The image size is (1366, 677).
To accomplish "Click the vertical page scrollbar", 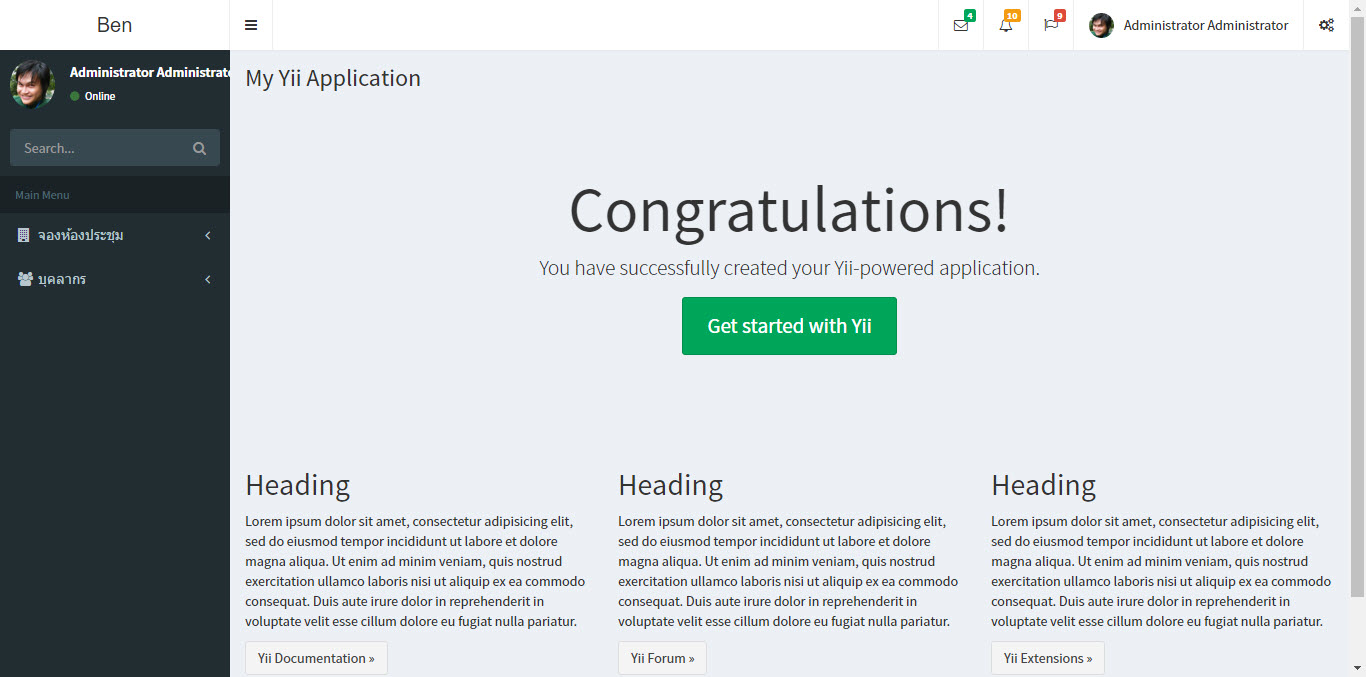I will click(x=1357, y=305).
